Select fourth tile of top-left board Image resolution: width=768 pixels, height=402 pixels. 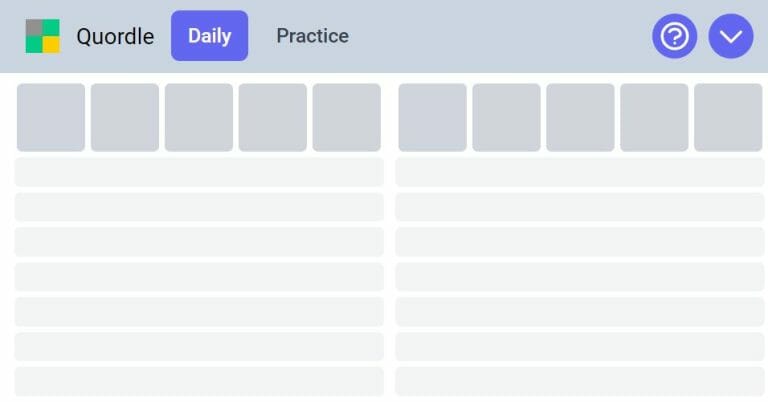click(x=273, y=118)
